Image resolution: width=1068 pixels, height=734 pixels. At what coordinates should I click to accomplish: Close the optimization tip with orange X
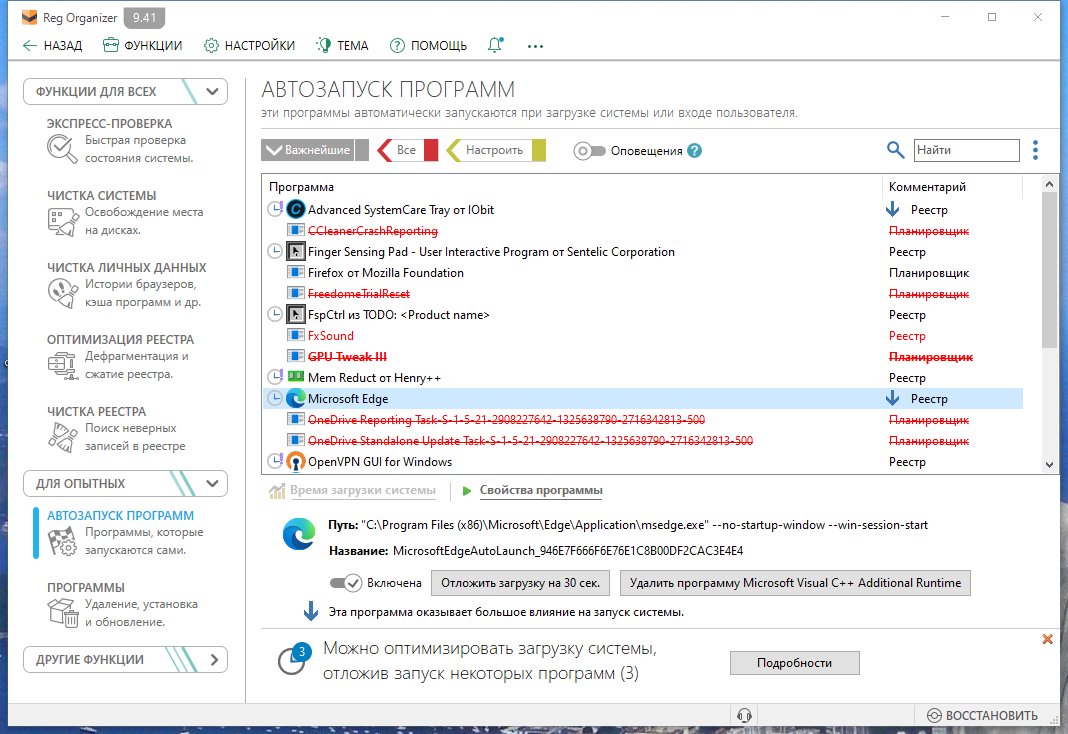1048,639
